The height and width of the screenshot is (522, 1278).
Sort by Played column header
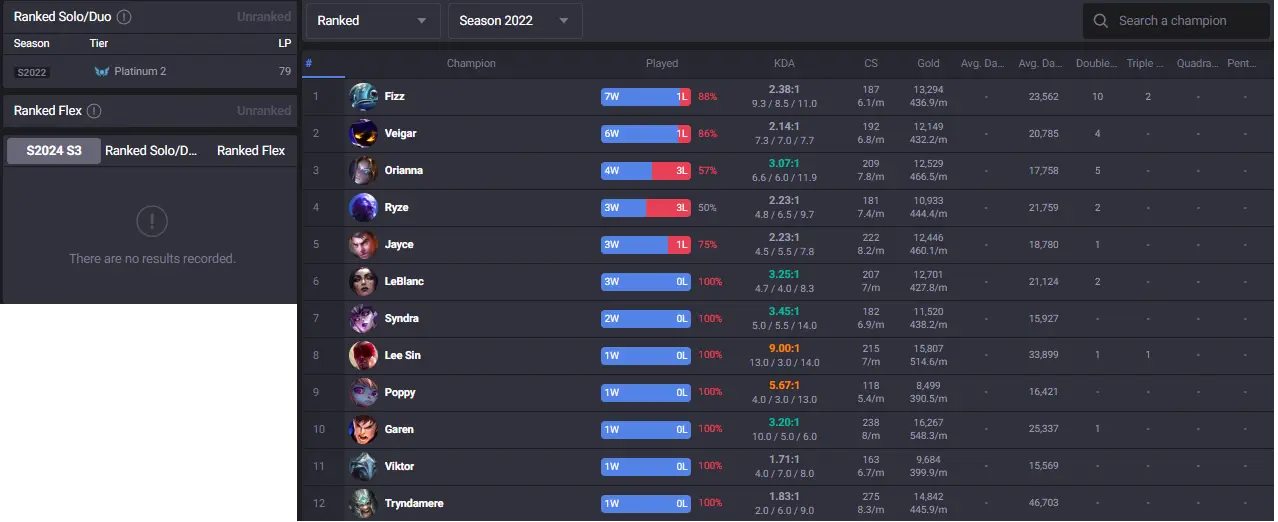pyautogui.click(x=662, y=63)
